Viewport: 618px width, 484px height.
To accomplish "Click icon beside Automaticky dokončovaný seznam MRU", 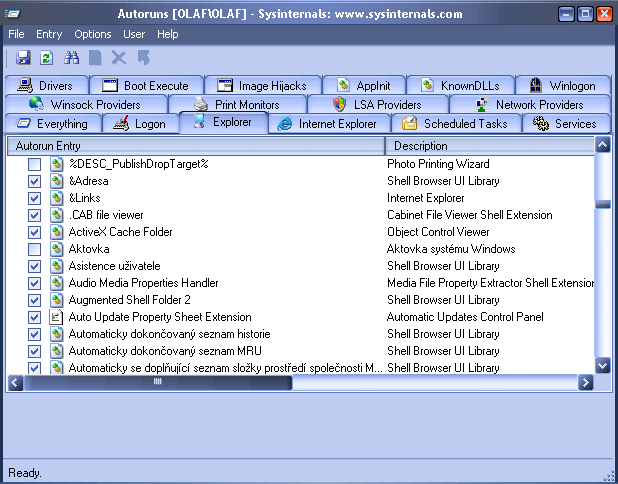I will coord(56,351).
